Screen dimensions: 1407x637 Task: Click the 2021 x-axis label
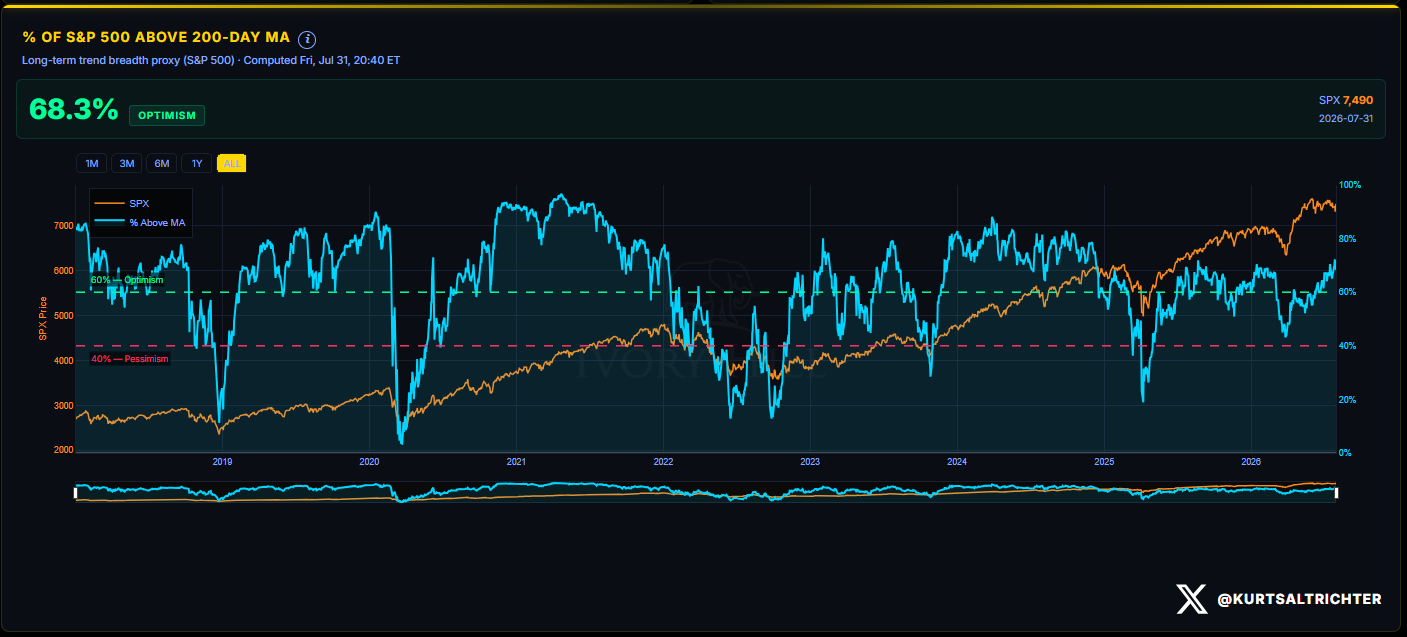(x=516, y=462)
